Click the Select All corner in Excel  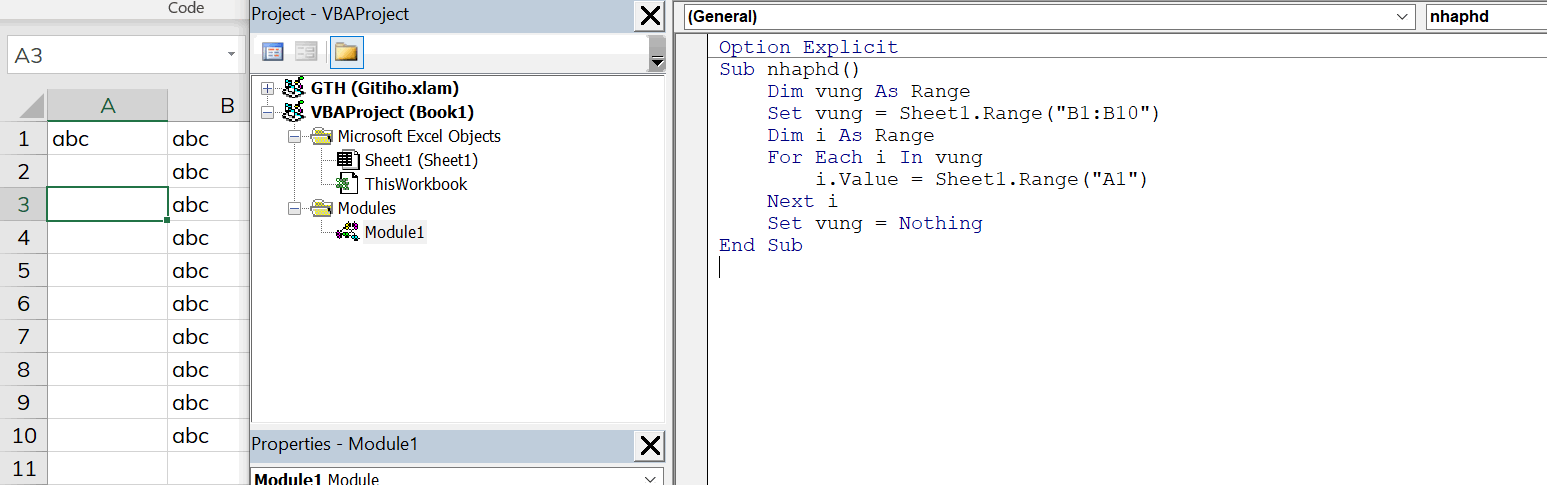point(24,106)
